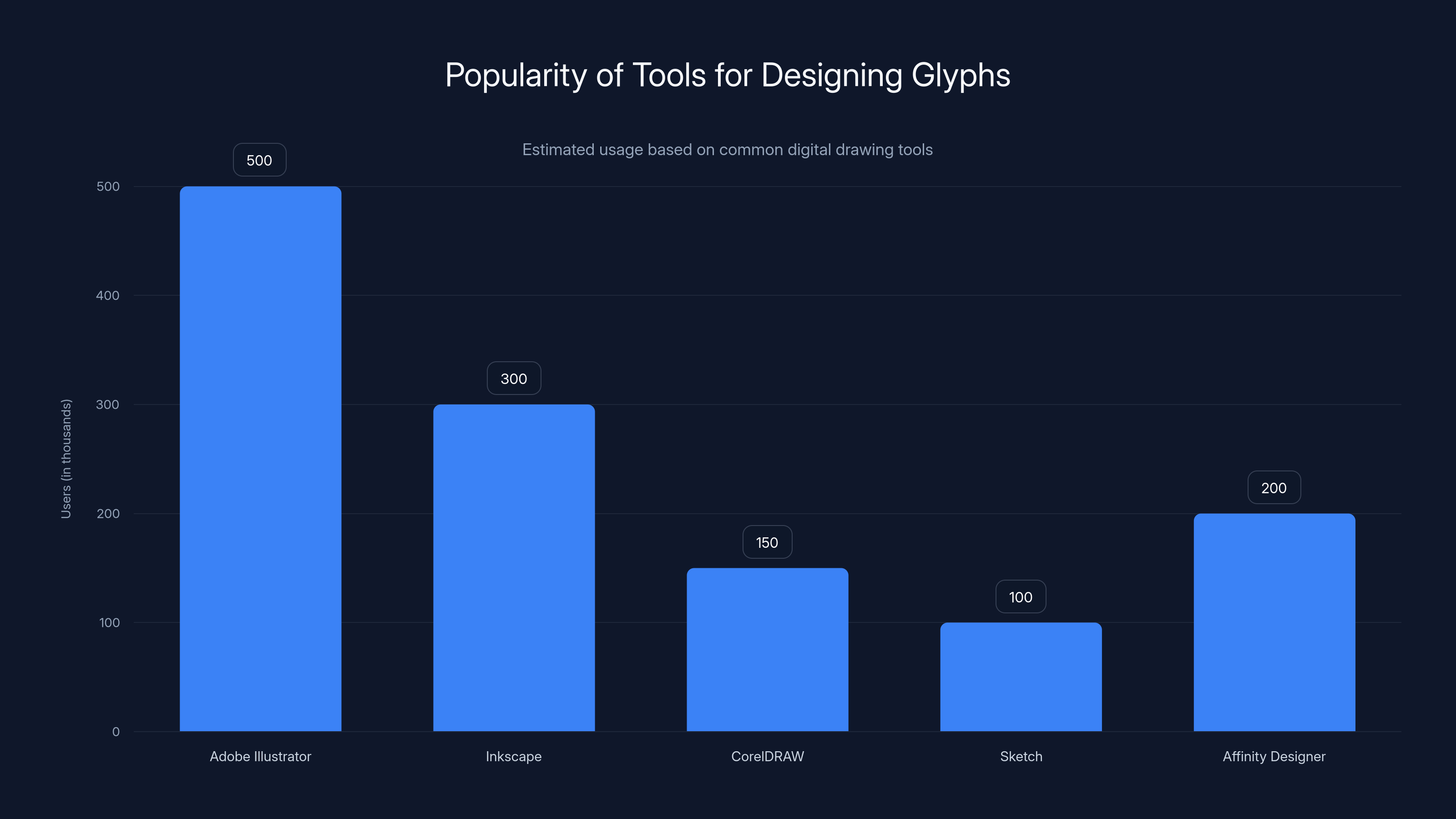Click the Affinity Designer bar
This screenshot has width=1456, height=819.
pos(1274,622)
